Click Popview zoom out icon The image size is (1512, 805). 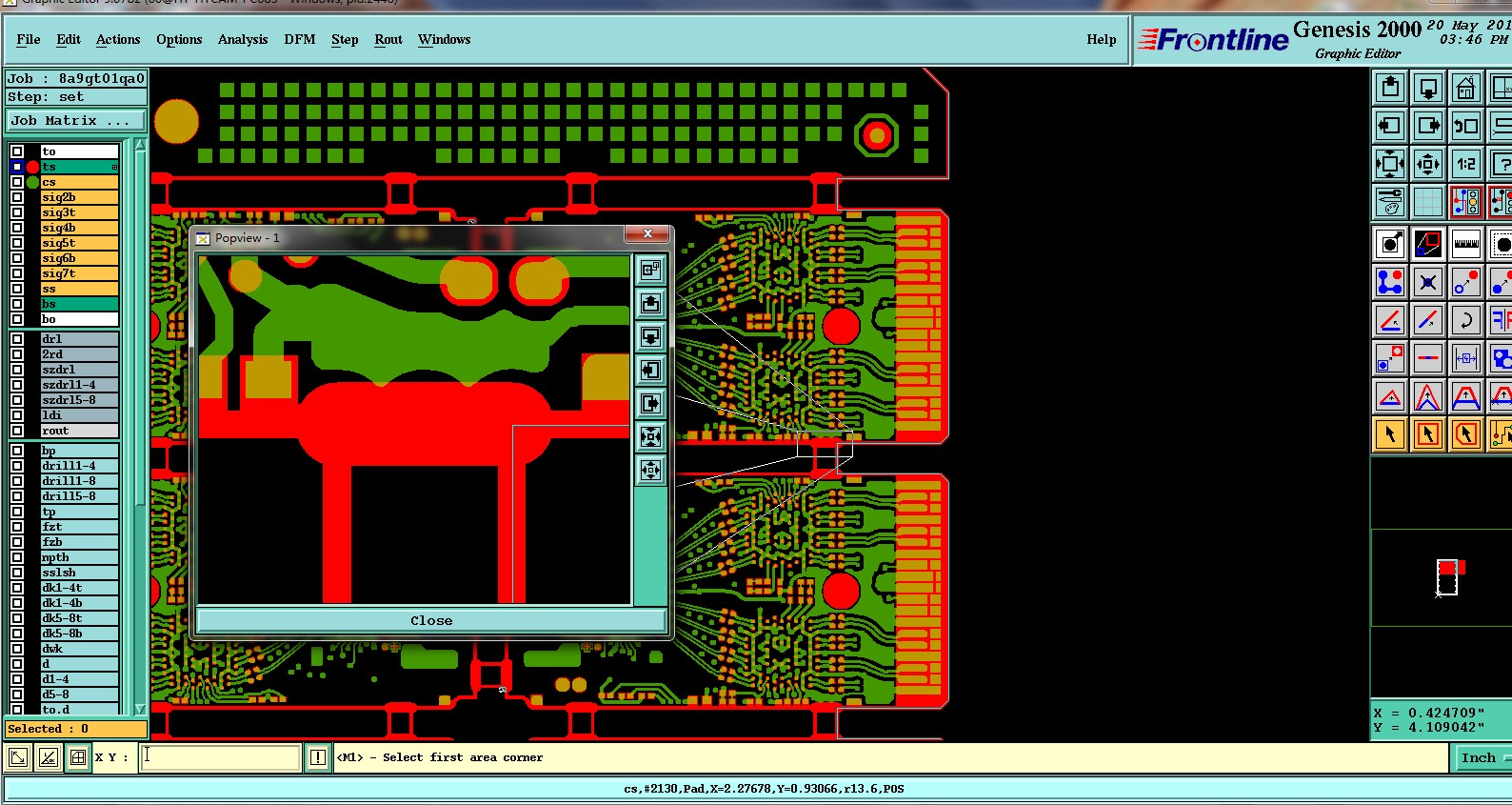tap(650, 470)
